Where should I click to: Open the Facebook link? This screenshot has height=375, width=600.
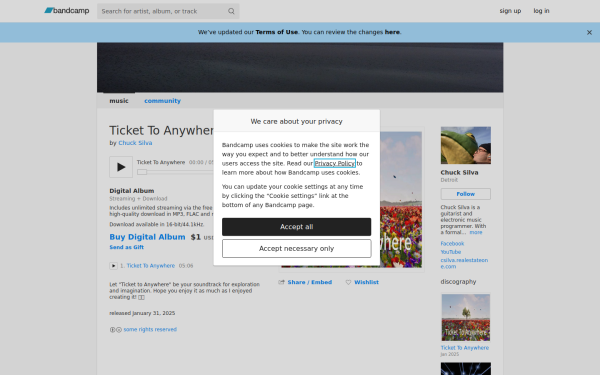[x=452, y=243]
